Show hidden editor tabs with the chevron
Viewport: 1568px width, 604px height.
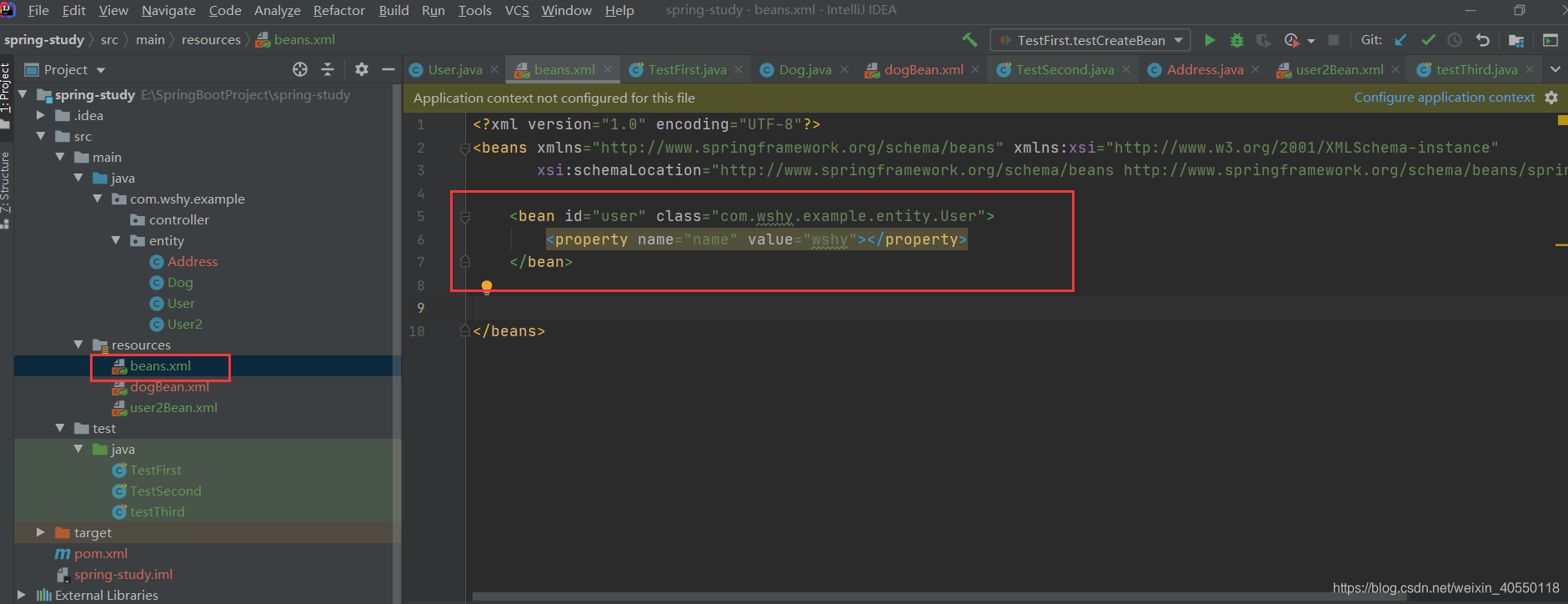(x=1555, y=69)
